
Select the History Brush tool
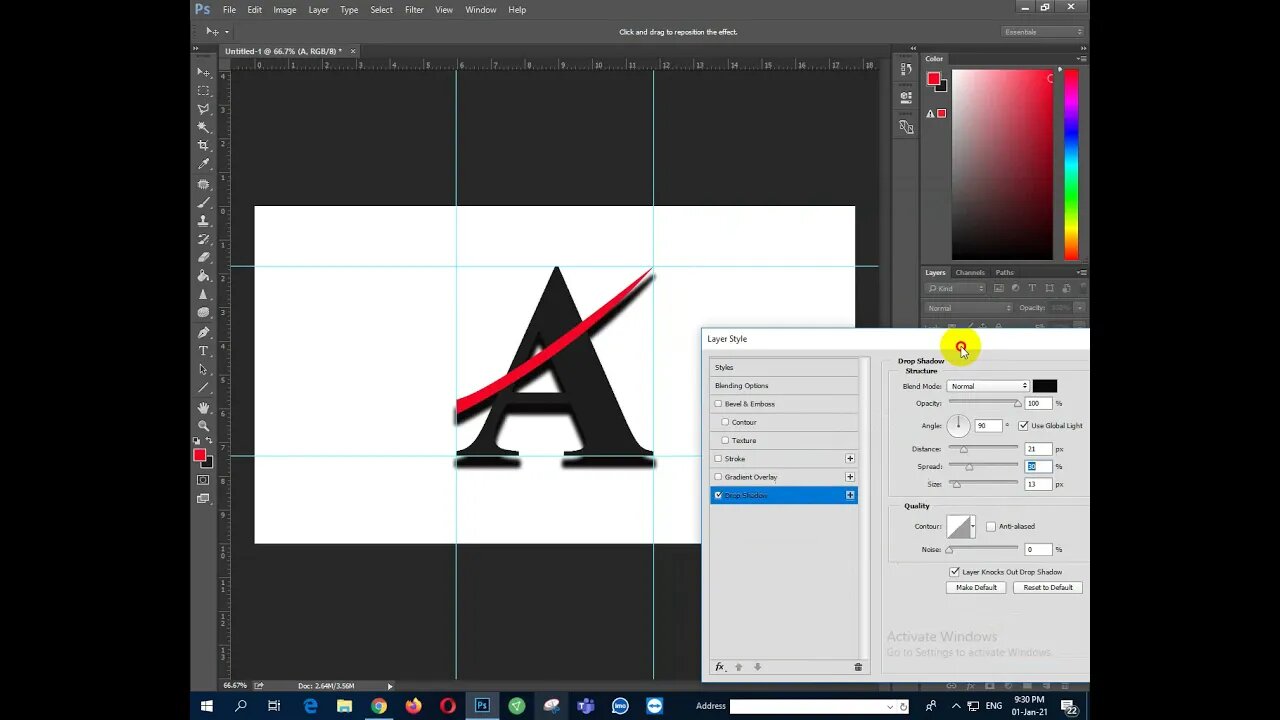click(x=204, y=239)
